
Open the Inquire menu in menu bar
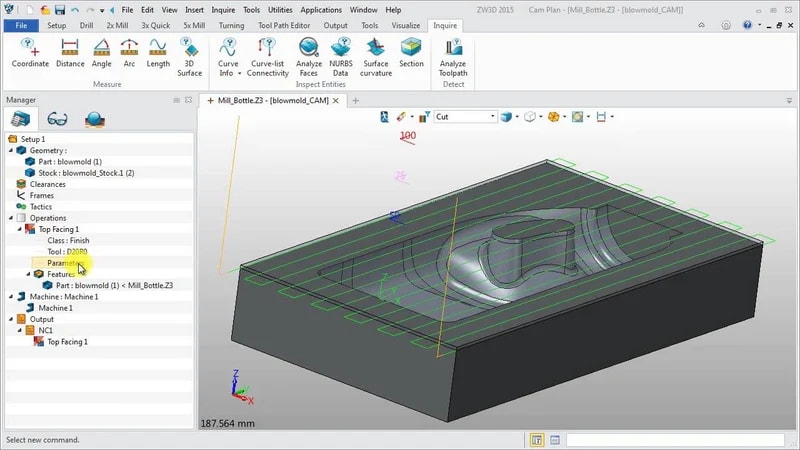(x=223, y=10)
